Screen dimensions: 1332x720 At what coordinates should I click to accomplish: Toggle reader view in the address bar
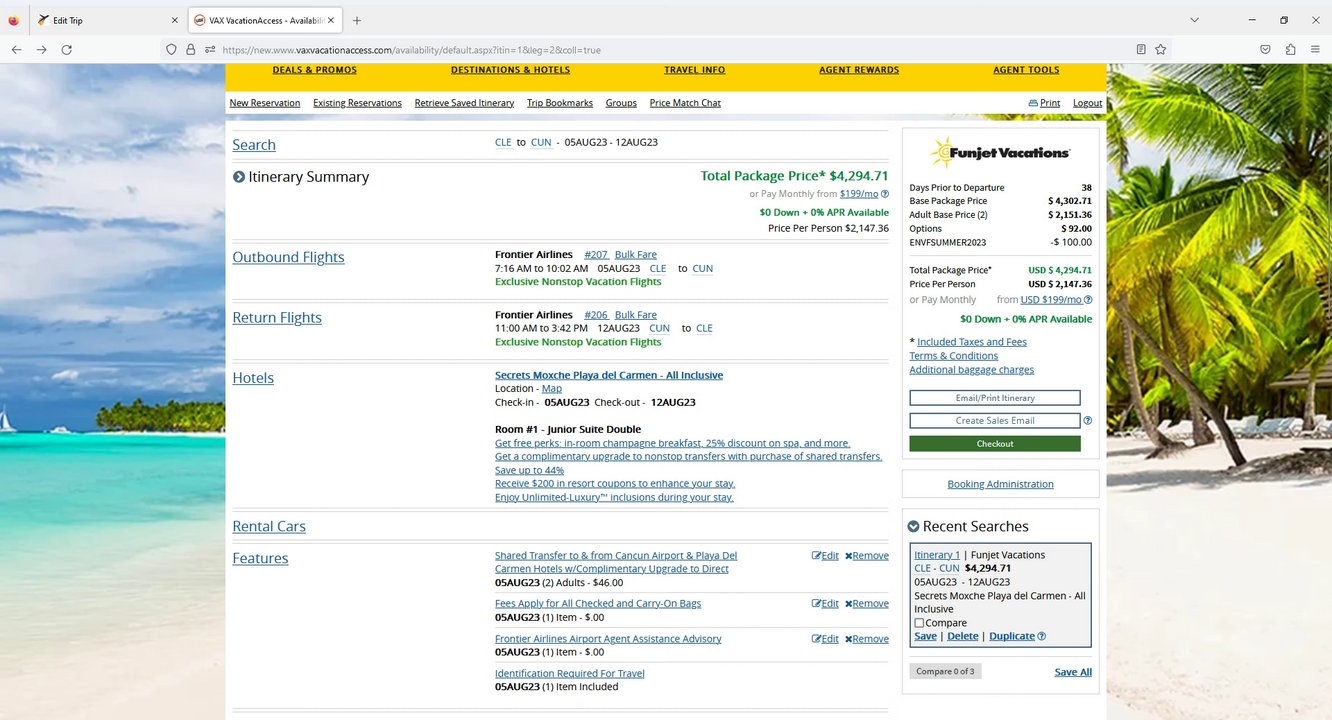1141,49
